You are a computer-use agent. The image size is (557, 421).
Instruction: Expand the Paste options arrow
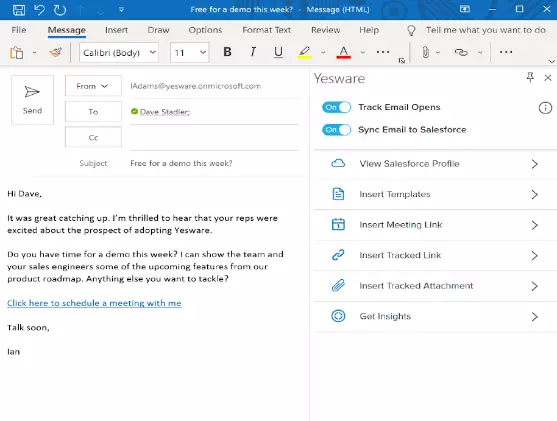34,53
